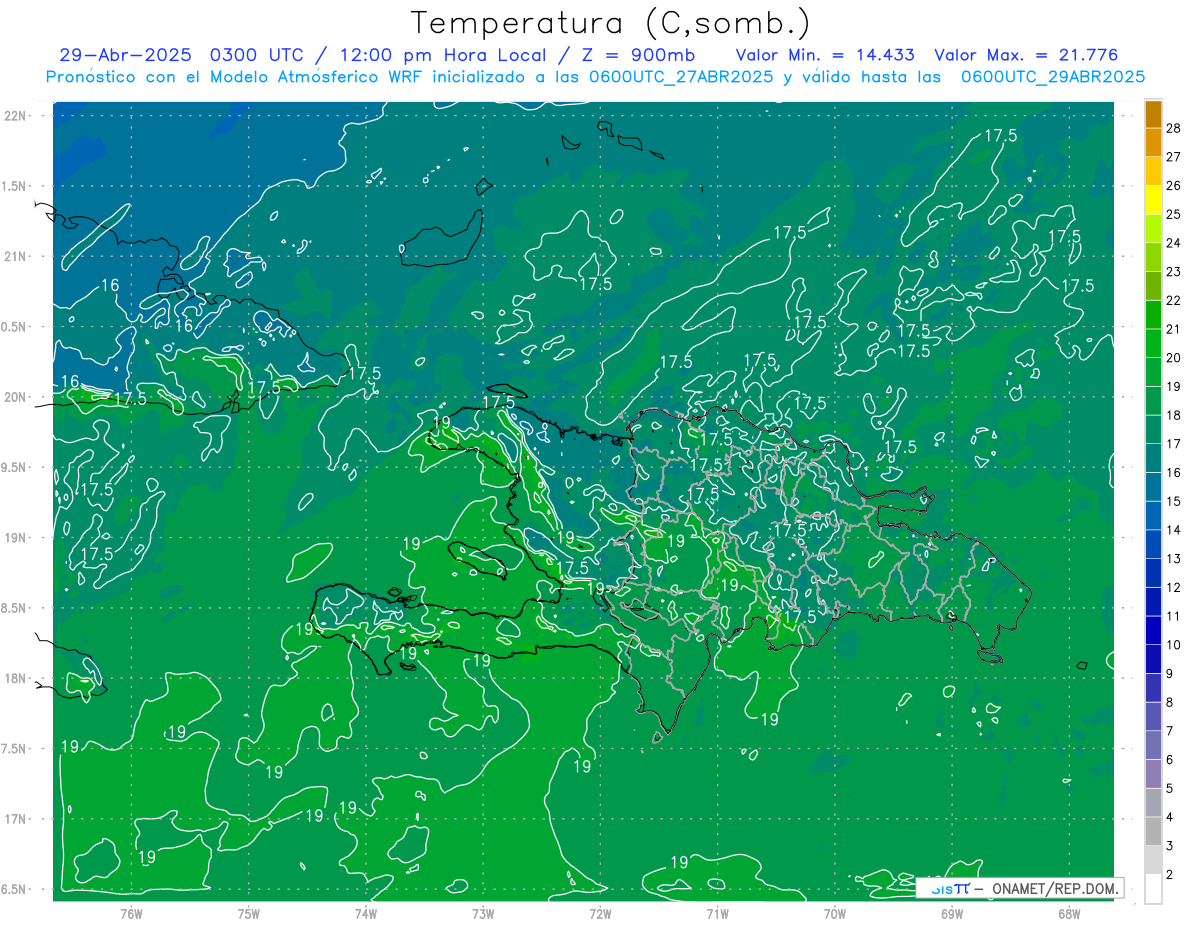The height and width of the screenshot is (927, 1200).
Task: Click the '69W' longitude label
Action: (951, 913)
